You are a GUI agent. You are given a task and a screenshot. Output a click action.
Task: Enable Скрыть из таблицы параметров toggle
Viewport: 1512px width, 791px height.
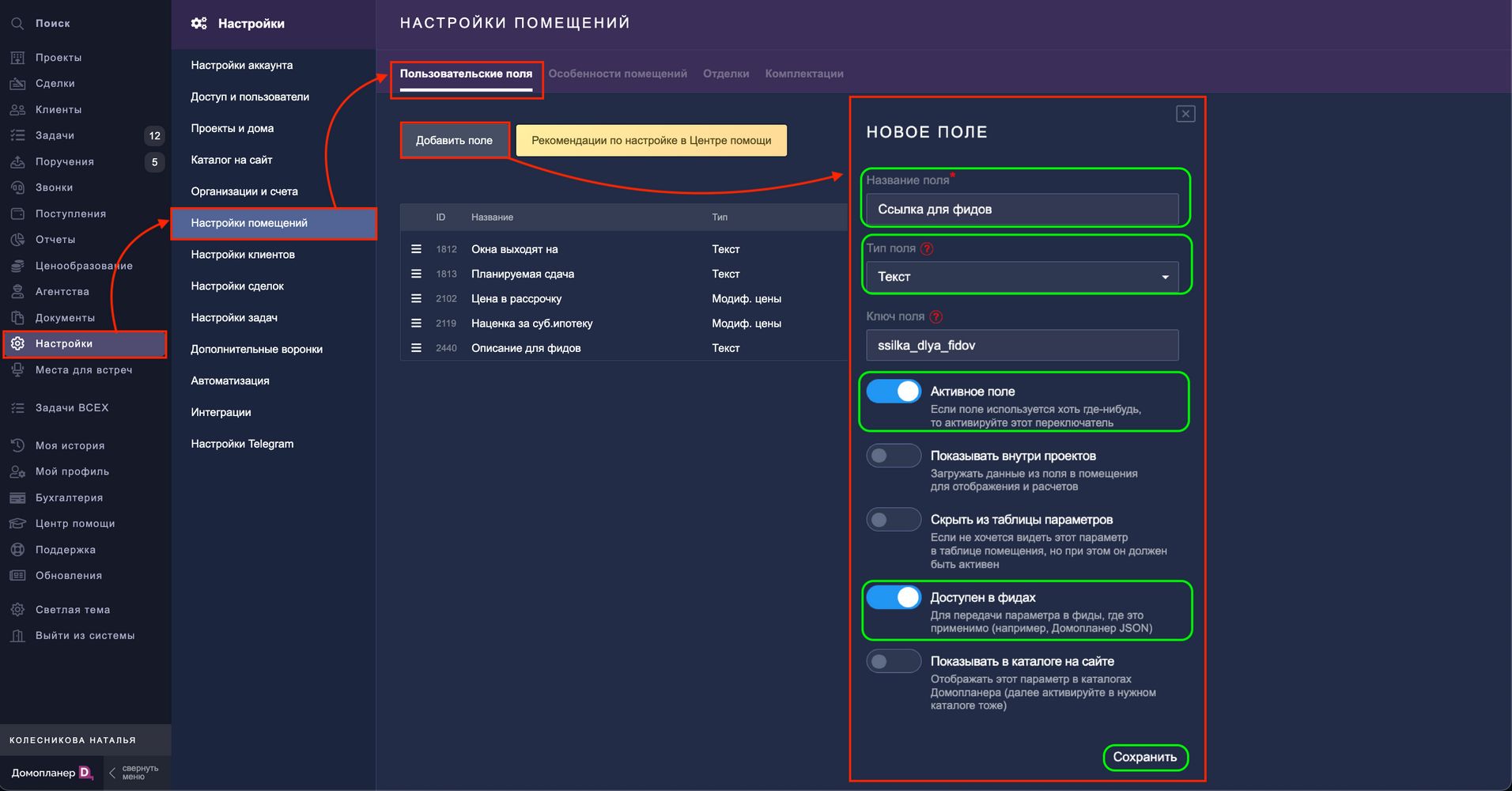click(894, 520)
